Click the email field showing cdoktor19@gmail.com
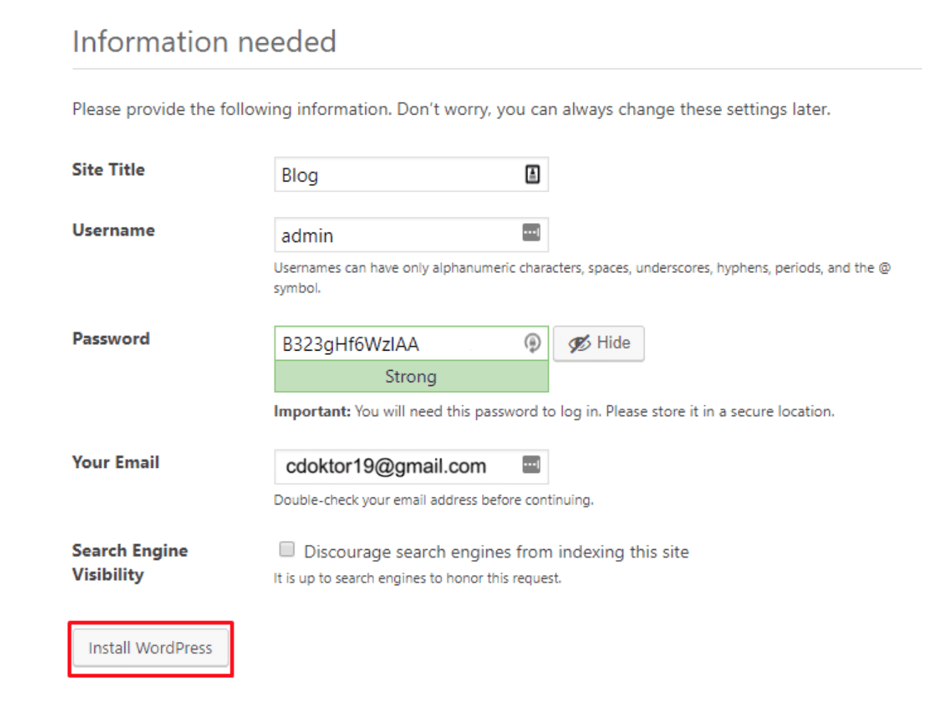The height and width of the screenshot is (702, 939). point(400,465)
